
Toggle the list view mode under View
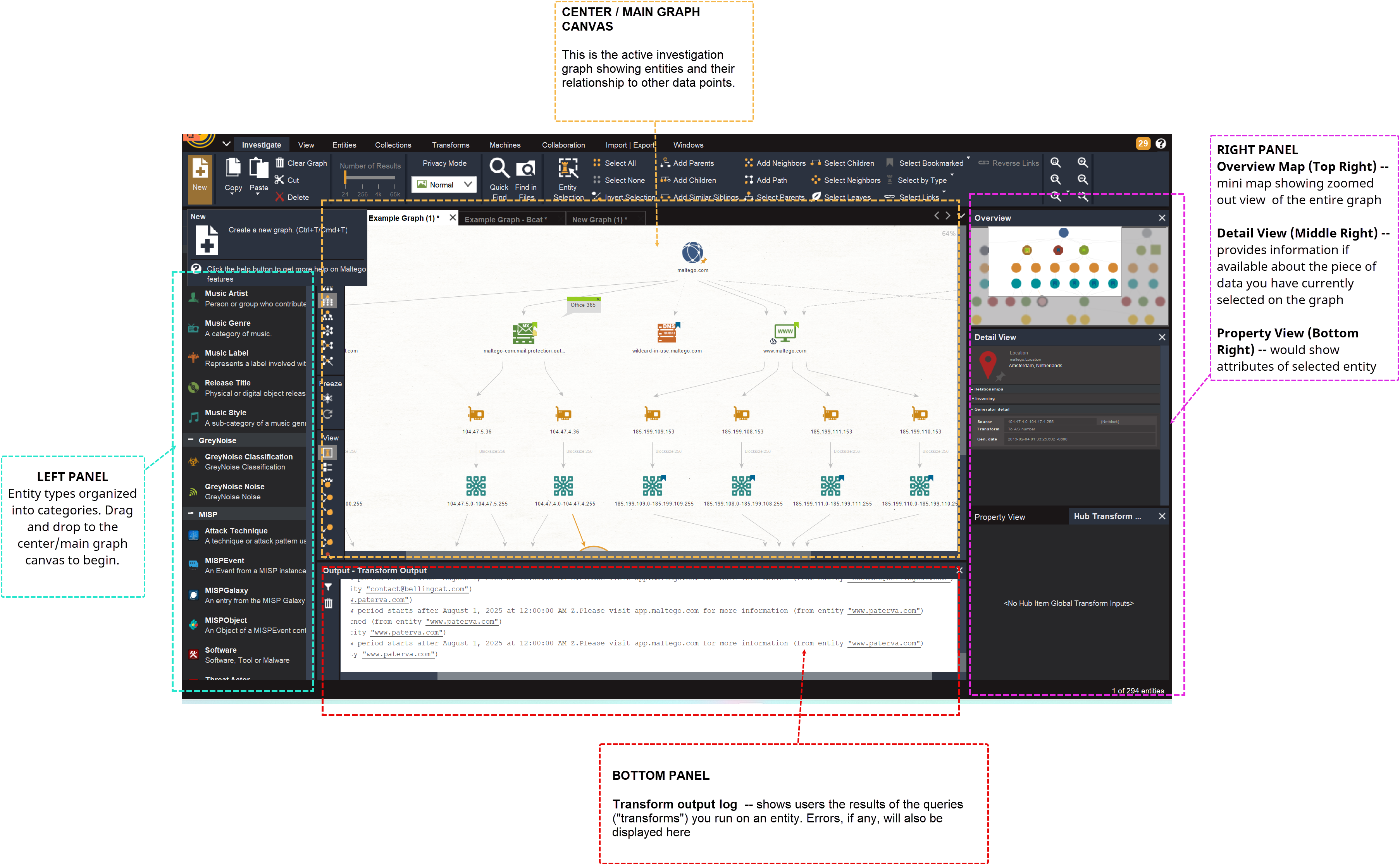pos(327,468)
